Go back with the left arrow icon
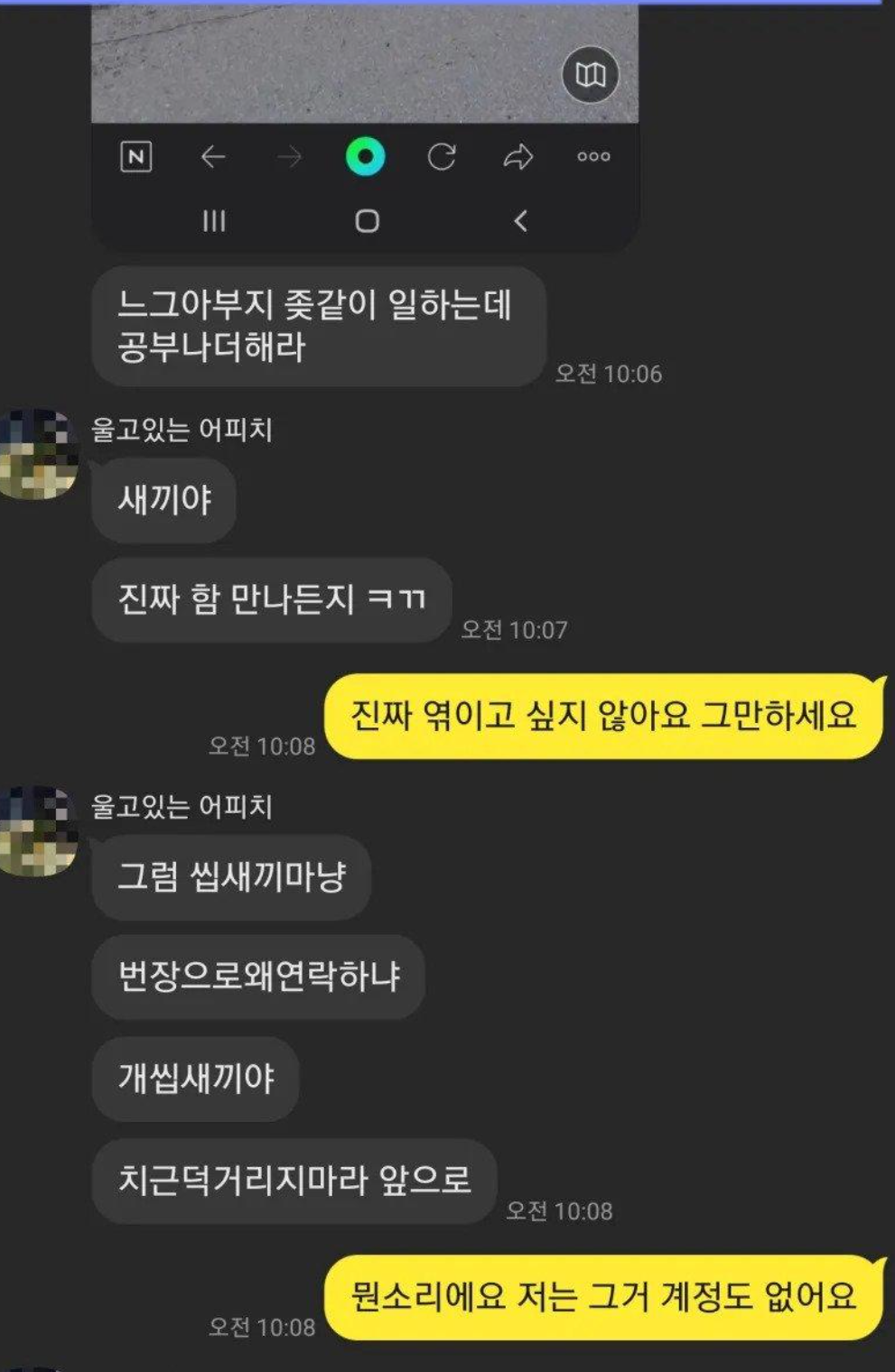This screenshot has width=895, height=1372. (x=212, y=157)
